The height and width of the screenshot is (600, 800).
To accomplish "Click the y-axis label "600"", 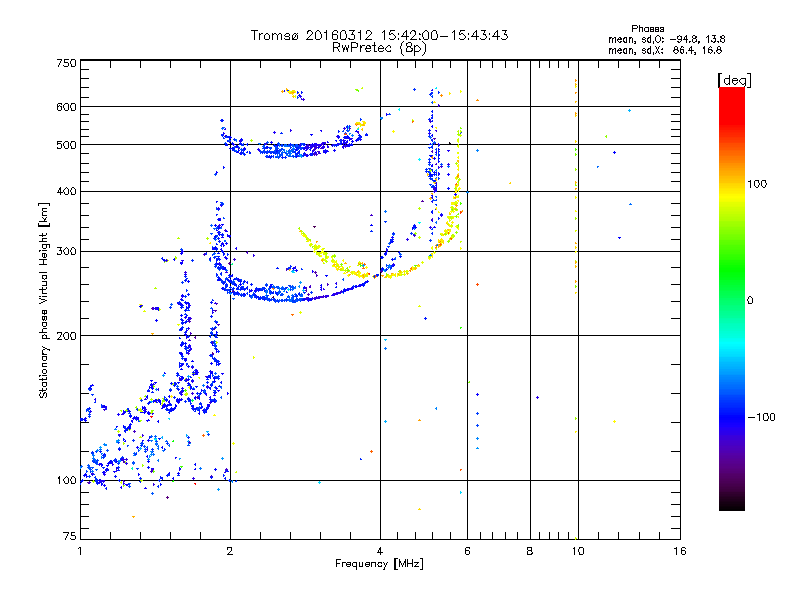I will click(x=66, y=107).
